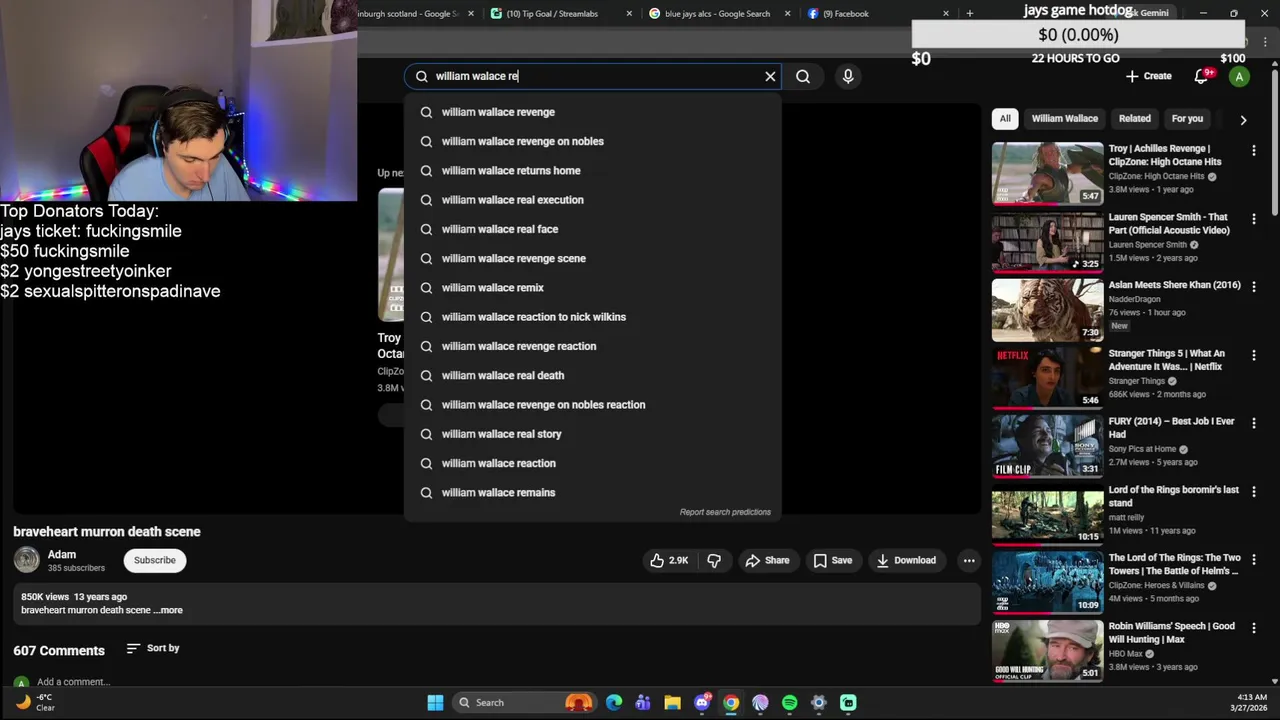Viewport: 1280px width, 720px height.
Task: Choose suggestion 'william wallace real execution'
Action: [592, 200]
